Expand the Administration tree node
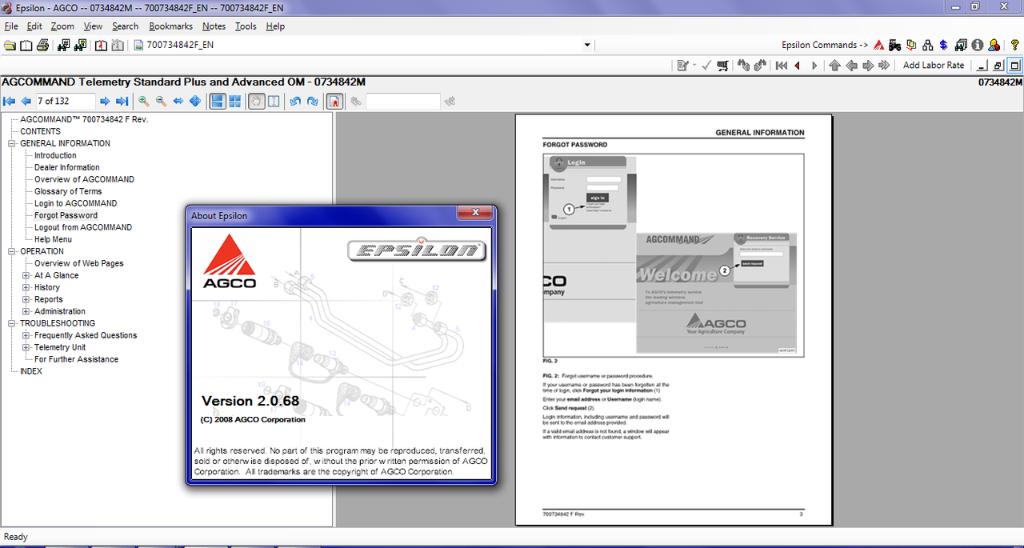This screenshot has height=548, width=1024. coord(26,312)
